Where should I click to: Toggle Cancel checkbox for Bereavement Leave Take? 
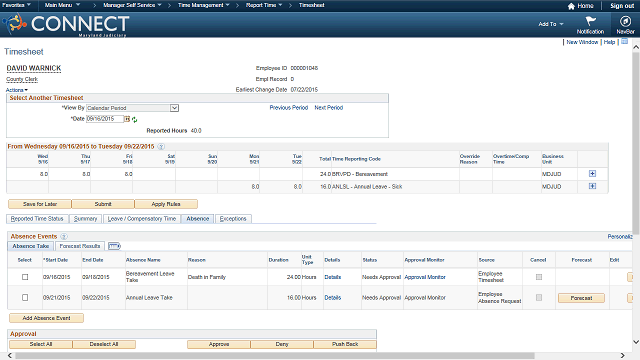pyautogui.click(x=539, y=277)
